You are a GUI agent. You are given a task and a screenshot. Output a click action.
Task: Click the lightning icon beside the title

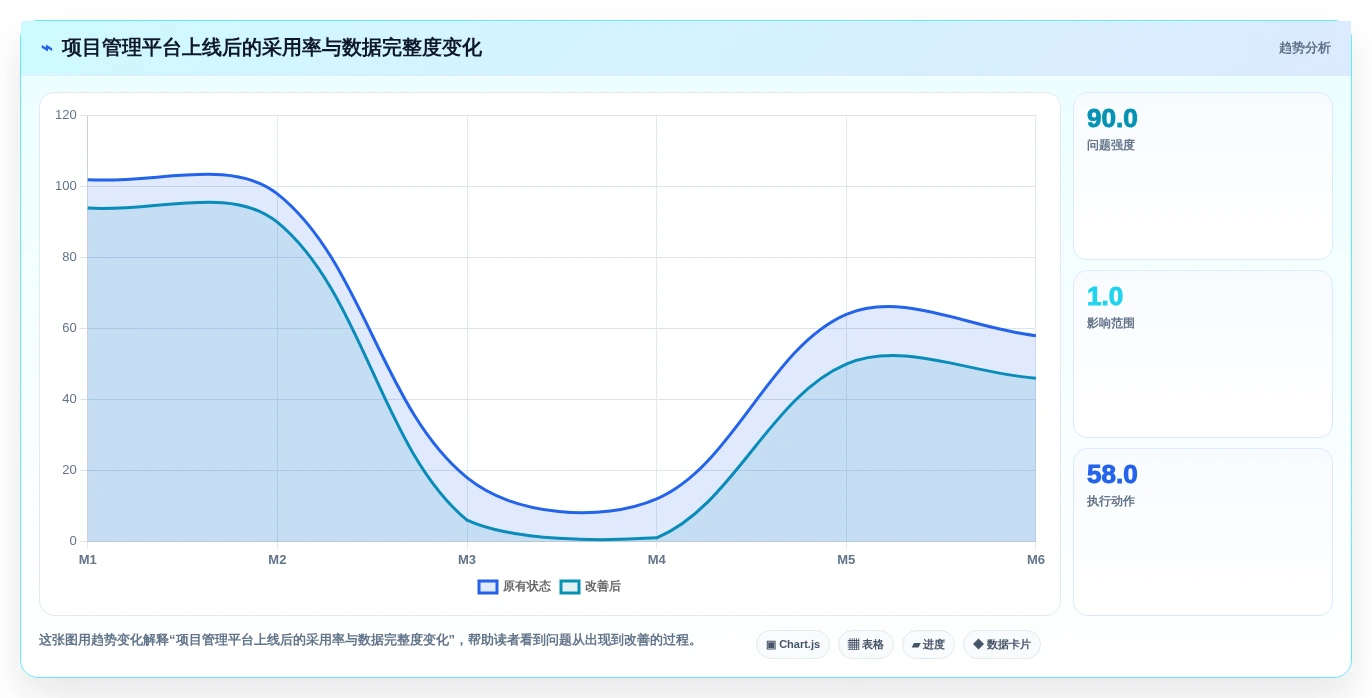[47, 48]
